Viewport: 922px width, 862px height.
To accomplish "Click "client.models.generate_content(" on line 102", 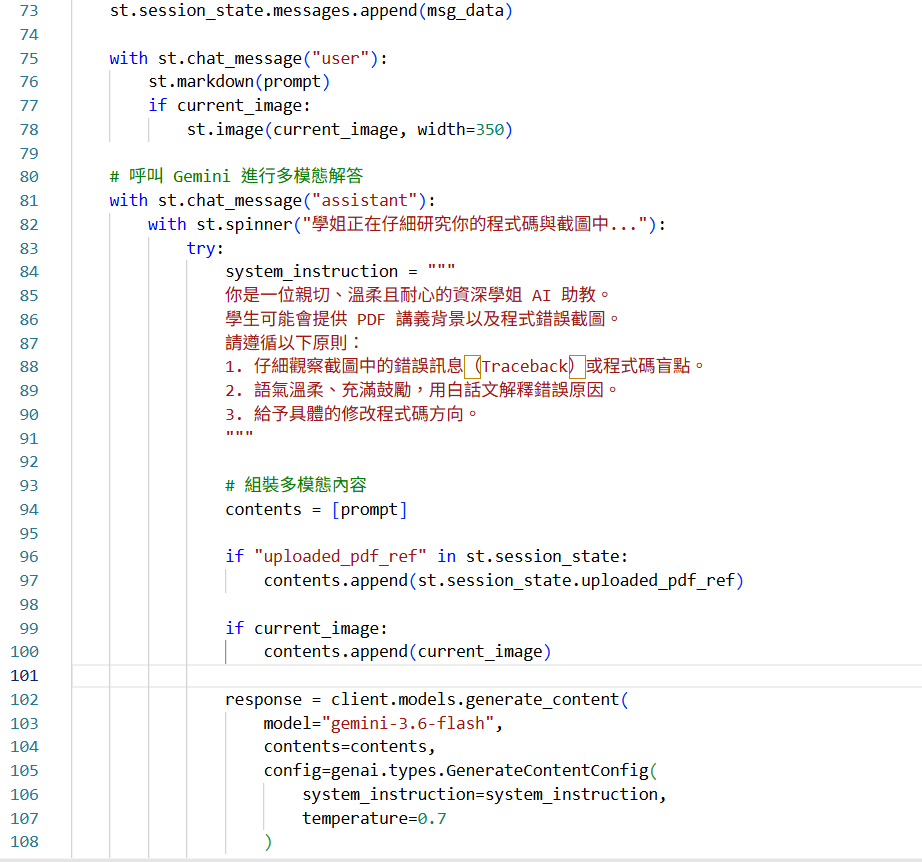I will click(x=480, y=700).
